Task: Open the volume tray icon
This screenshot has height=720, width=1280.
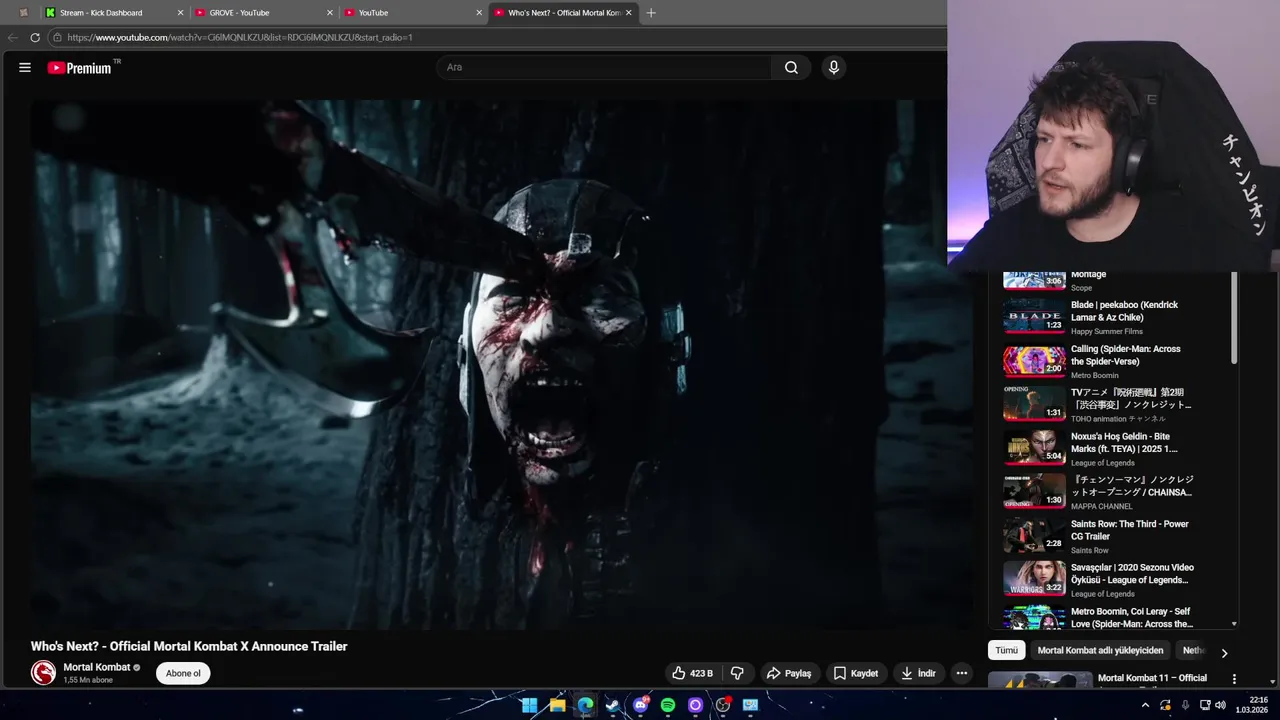Action: 1220,705
